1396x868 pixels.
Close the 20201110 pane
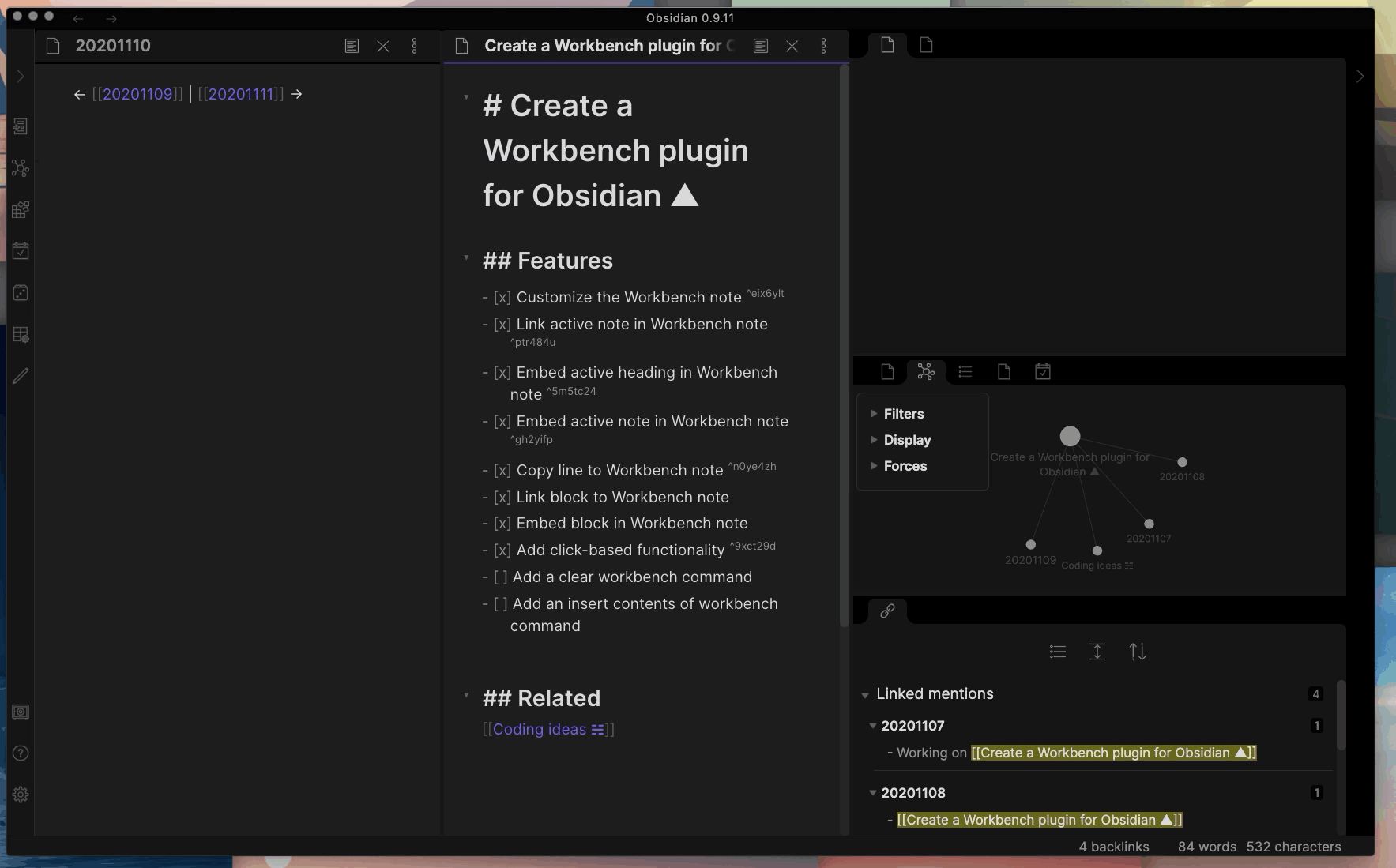pyautogui.click(x=383, y=46)
